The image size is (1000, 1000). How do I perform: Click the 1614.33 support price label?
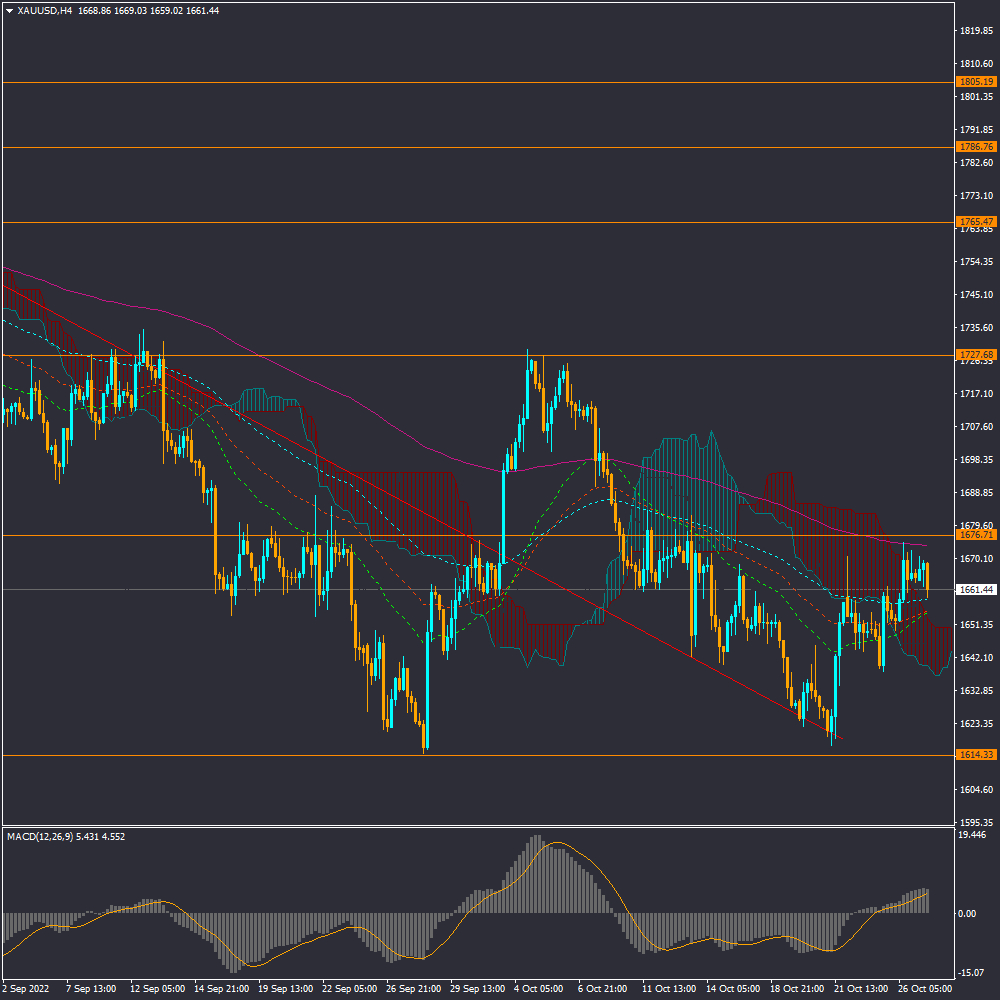tap(975, 755)
